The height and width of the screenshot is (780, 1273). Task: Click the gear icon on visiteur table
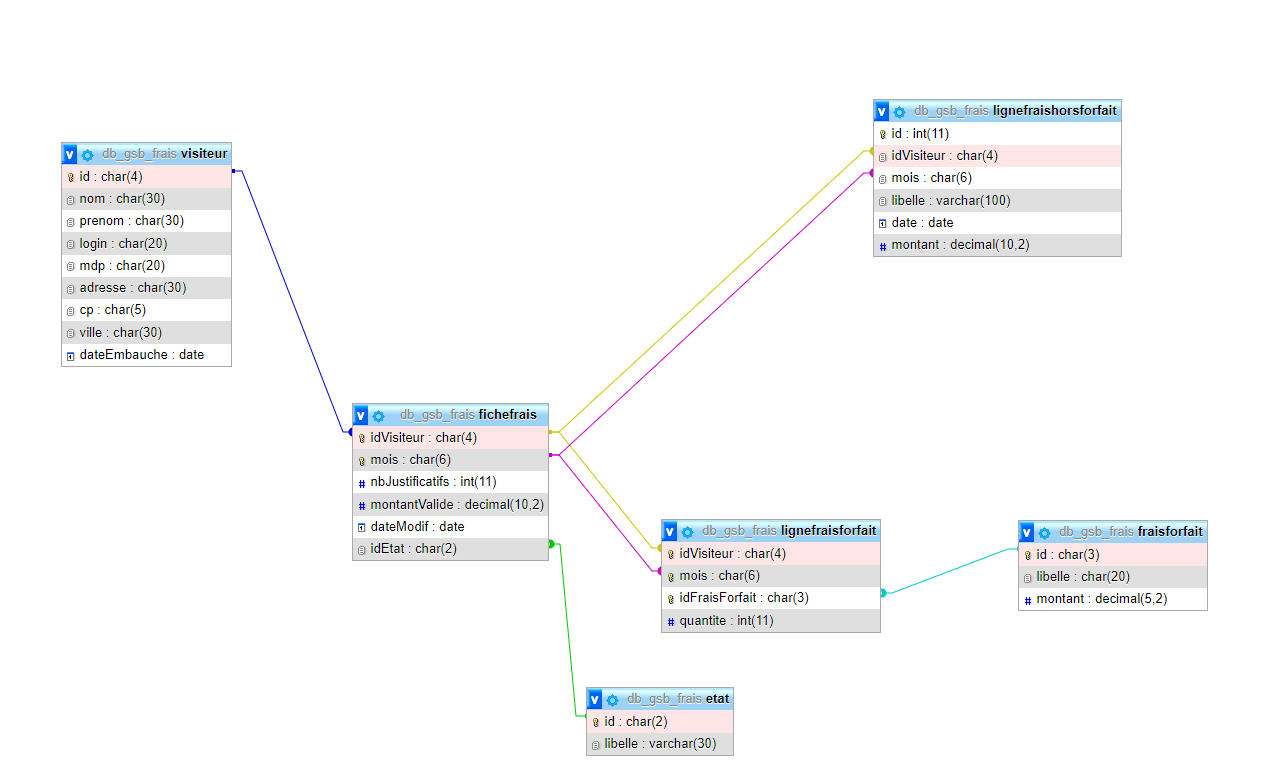tap(87, 155)
